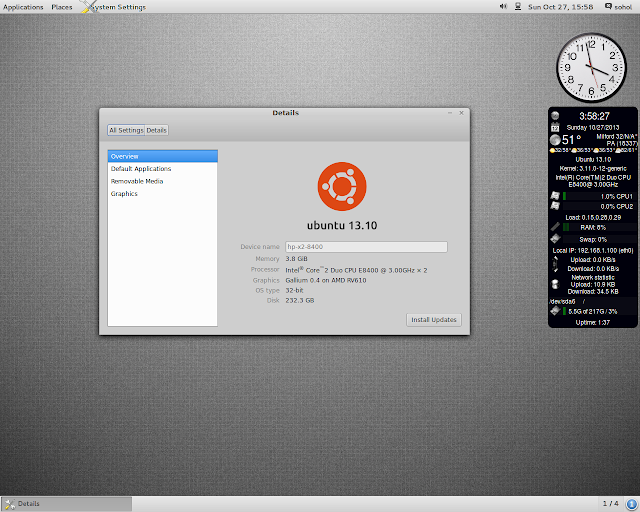Click the volume speaker icon in the top panel
The width and height of the screenshot is (640, 512).
click(503, 7)
